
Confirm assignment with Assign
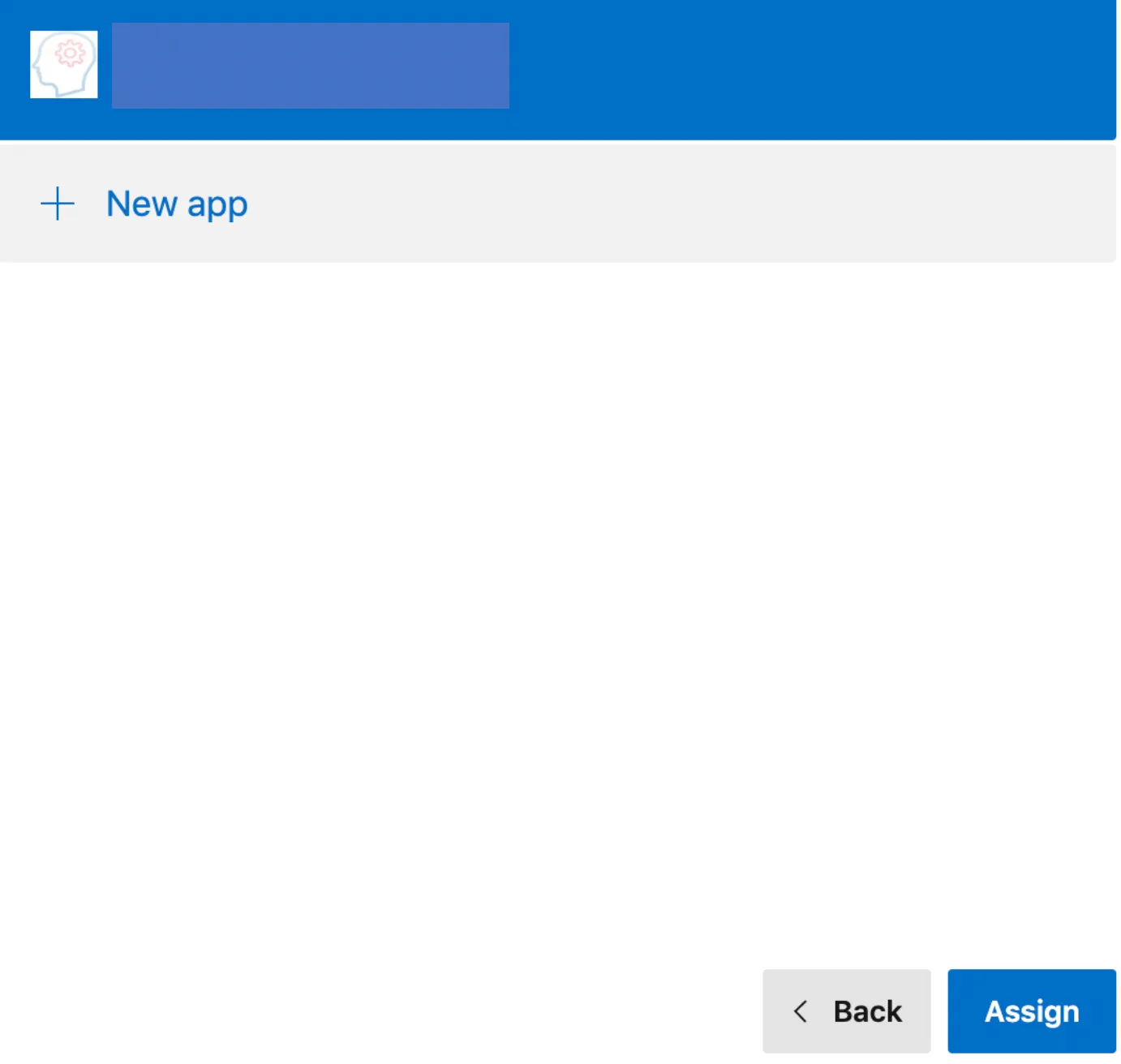click(1031, 1011)
